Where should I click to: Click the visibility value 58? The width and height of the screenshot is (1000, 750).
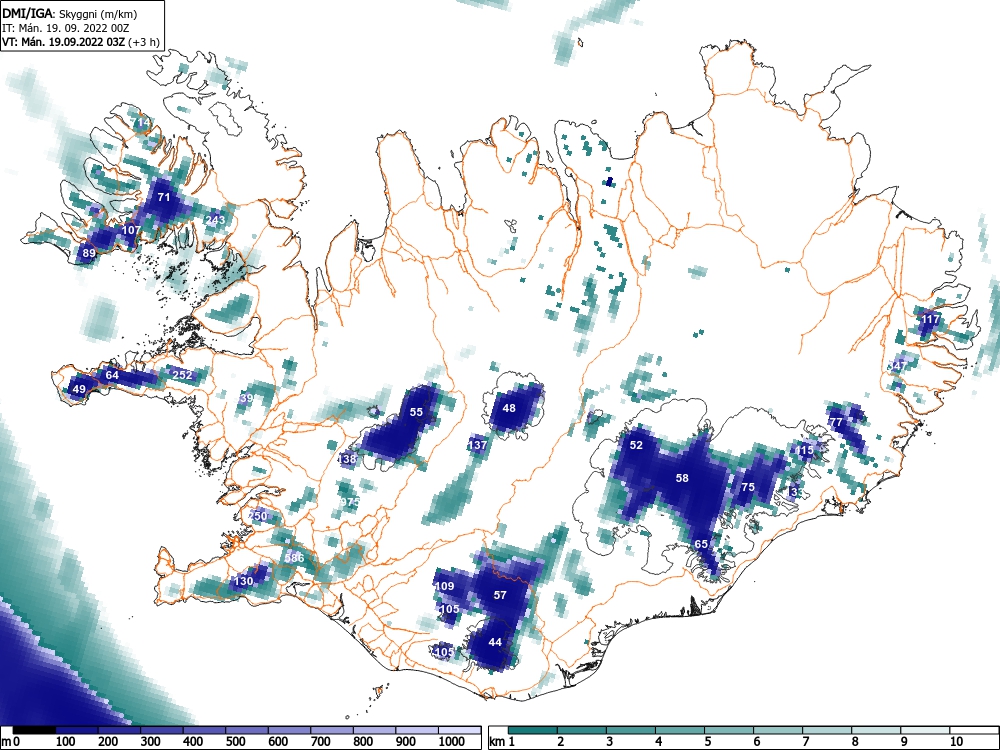[682, 478]
